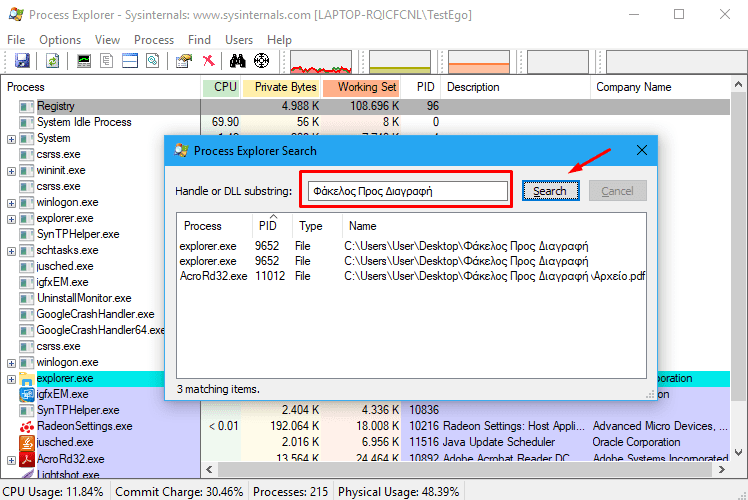The image size is (748, 500).
Task: Expand the schtasks.exe tree node
Action: coord(11,251)
